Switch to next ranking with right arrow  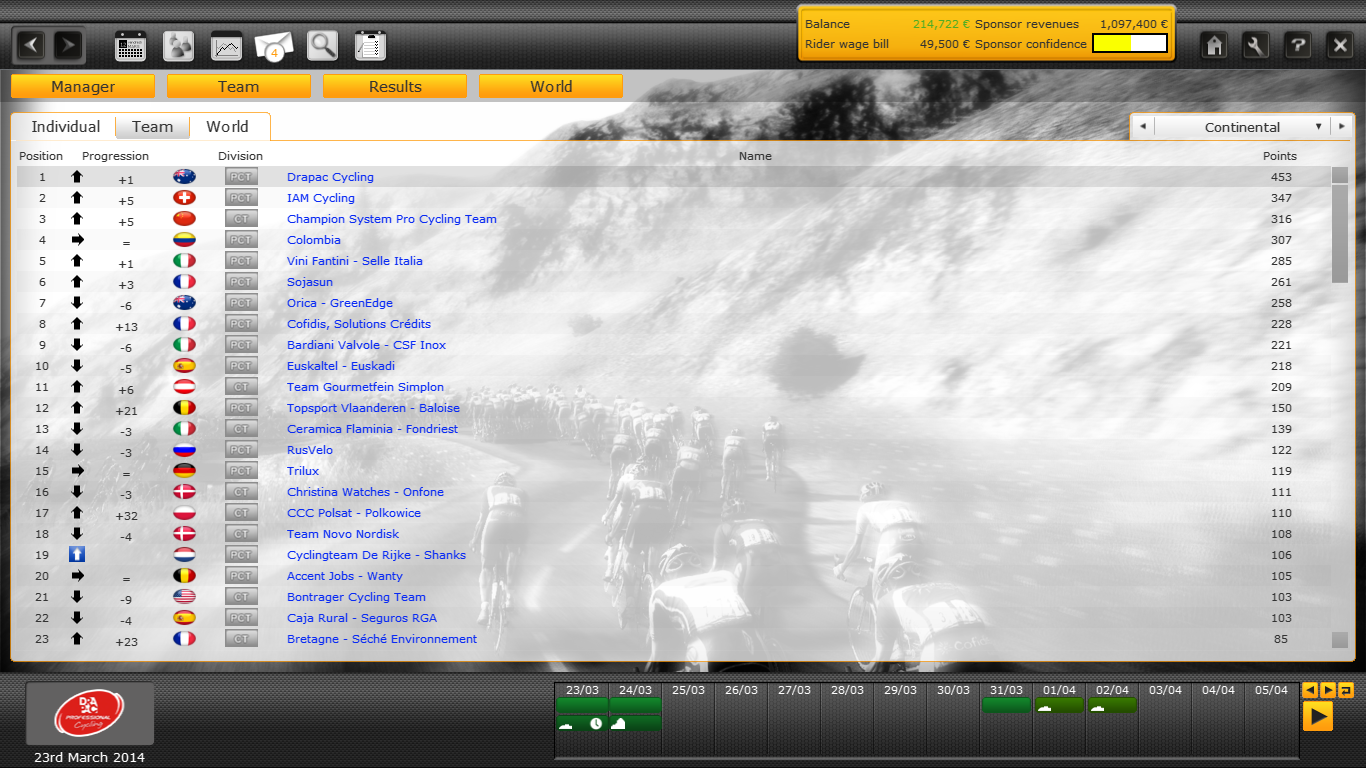click(x=1342, y=127)
